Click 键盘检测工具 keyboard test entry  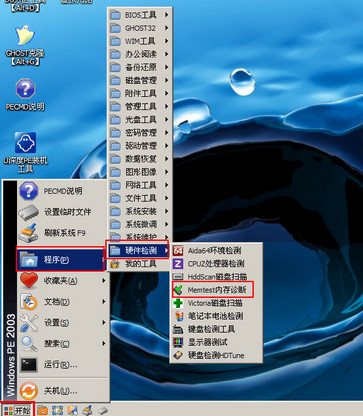[x=216, y=329]
